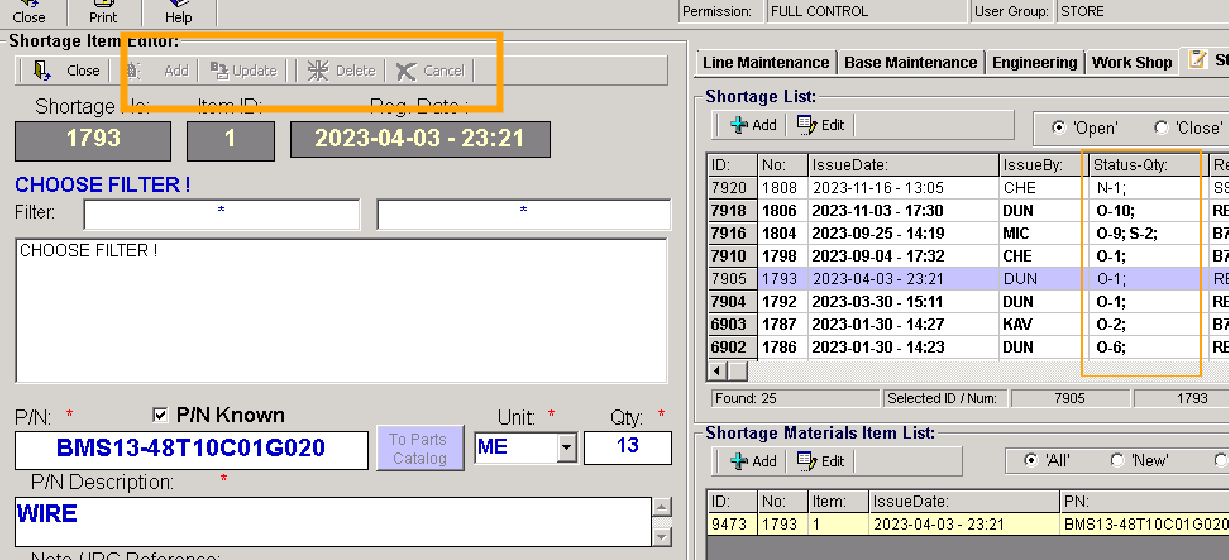Open the Work Shop tab
The image size is (1229, 560).
pyautogui.click(x=1131, y=62)
